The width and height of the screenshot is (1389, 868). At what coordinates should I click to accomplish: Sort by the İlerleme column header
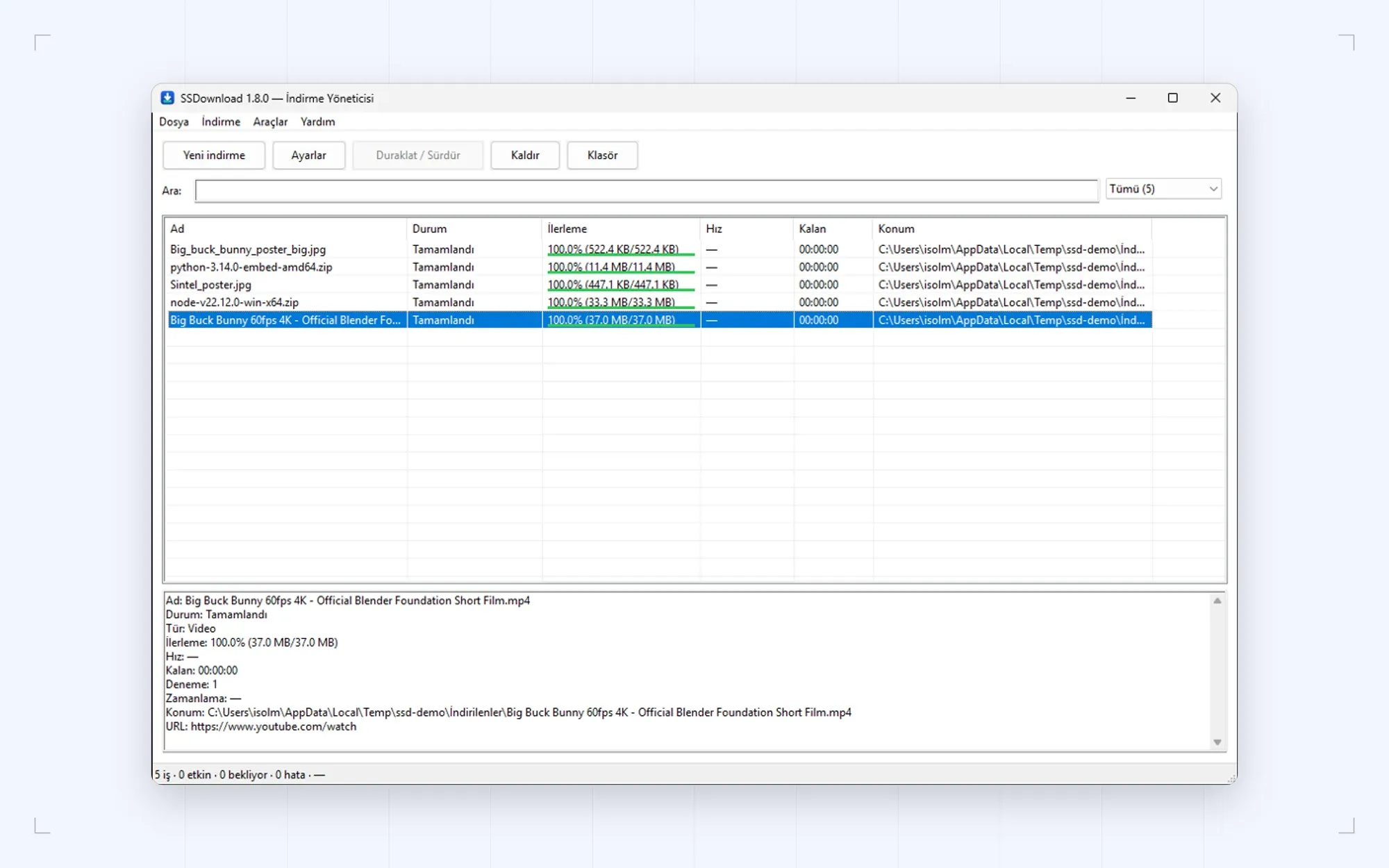(621, 228)
